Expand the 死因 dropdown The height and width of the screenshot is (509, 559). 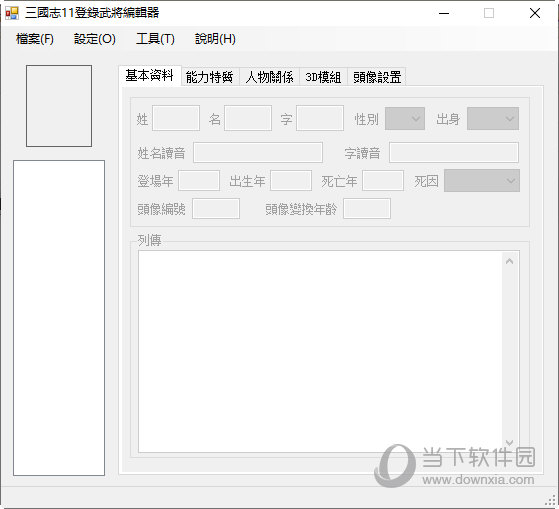point(482,181)
